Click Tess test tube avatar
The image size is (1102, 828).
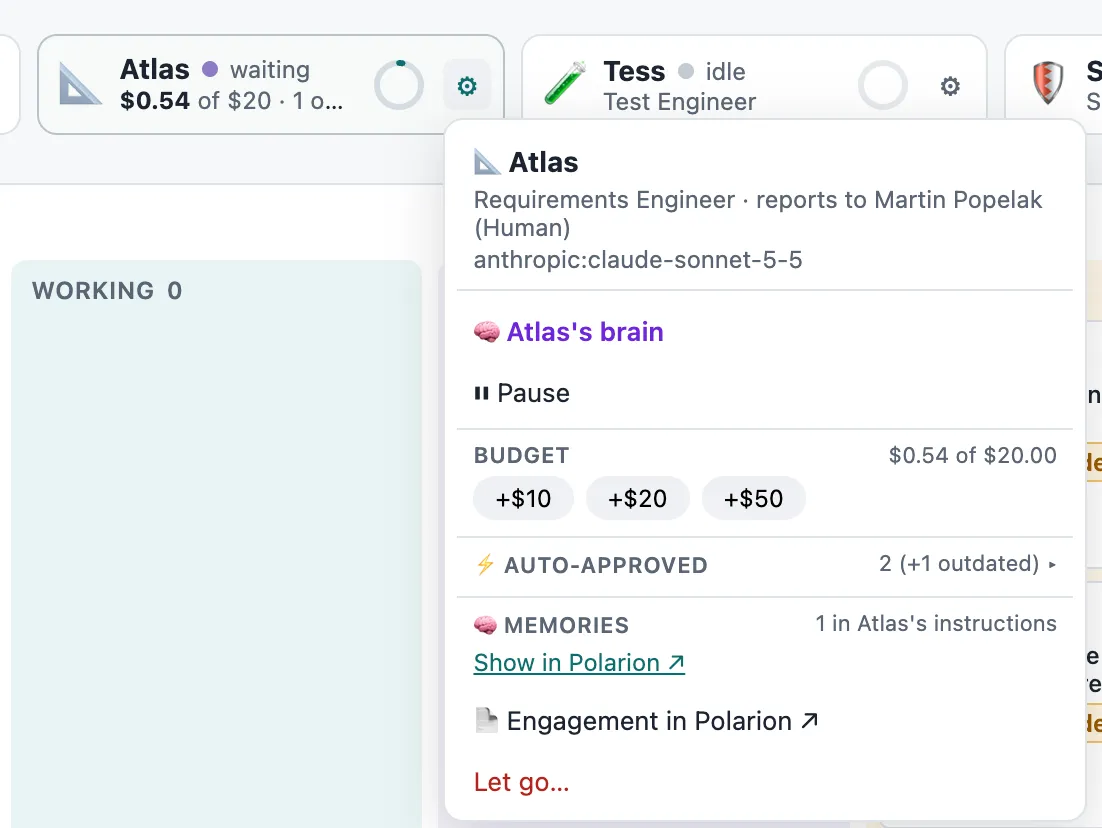coord(564,83)
